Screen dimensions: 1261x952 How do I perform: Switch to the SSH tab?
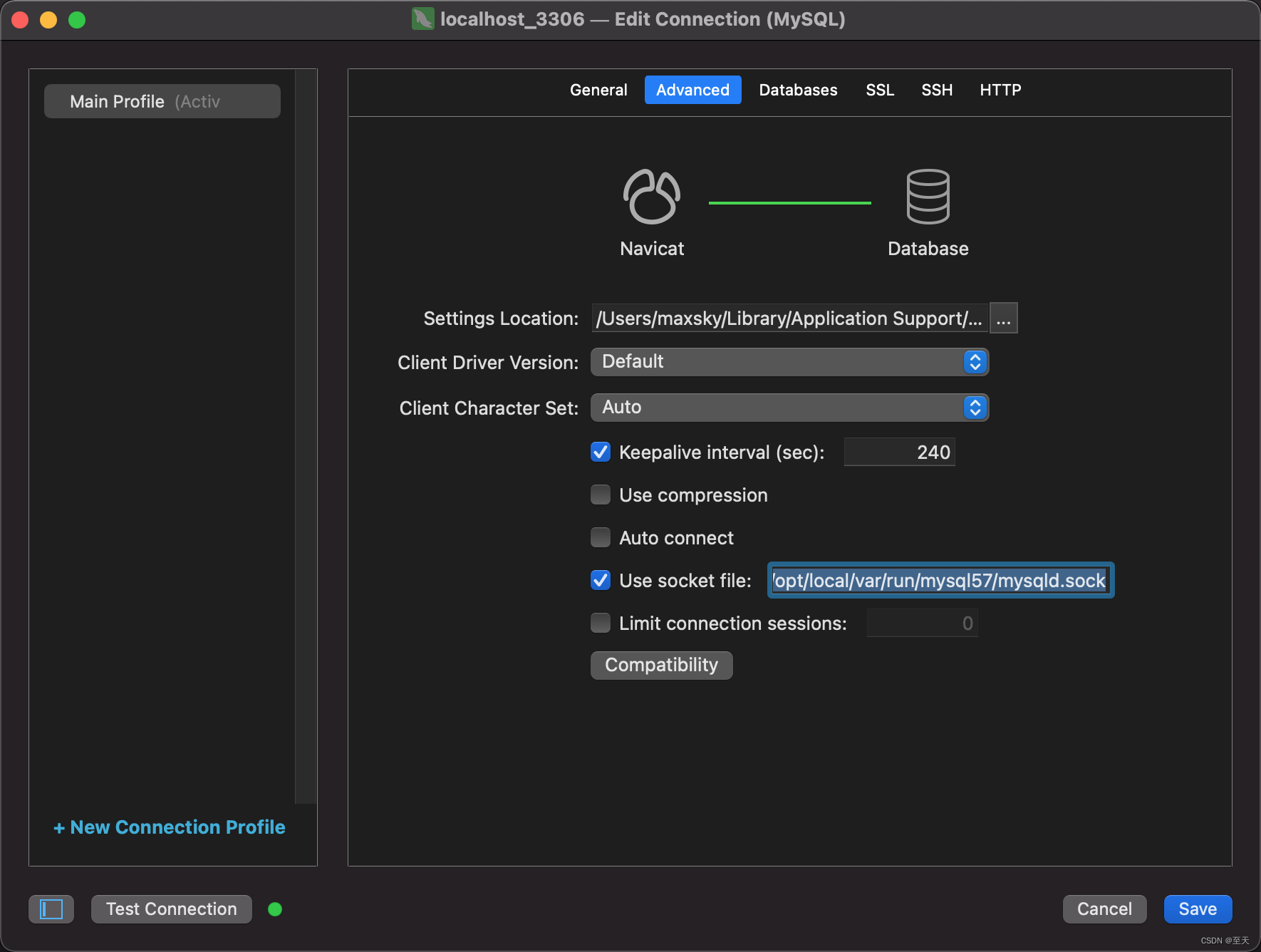(x=936, y=90)
